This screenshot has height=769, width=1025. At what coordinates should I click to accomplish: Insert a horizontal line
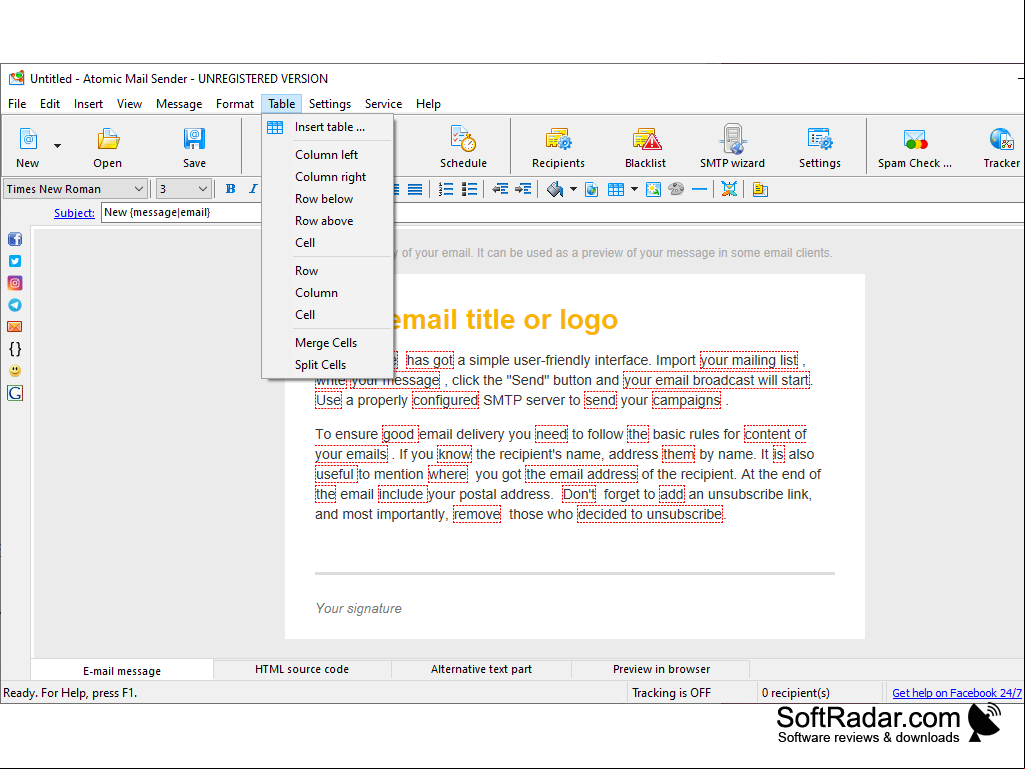699,190
